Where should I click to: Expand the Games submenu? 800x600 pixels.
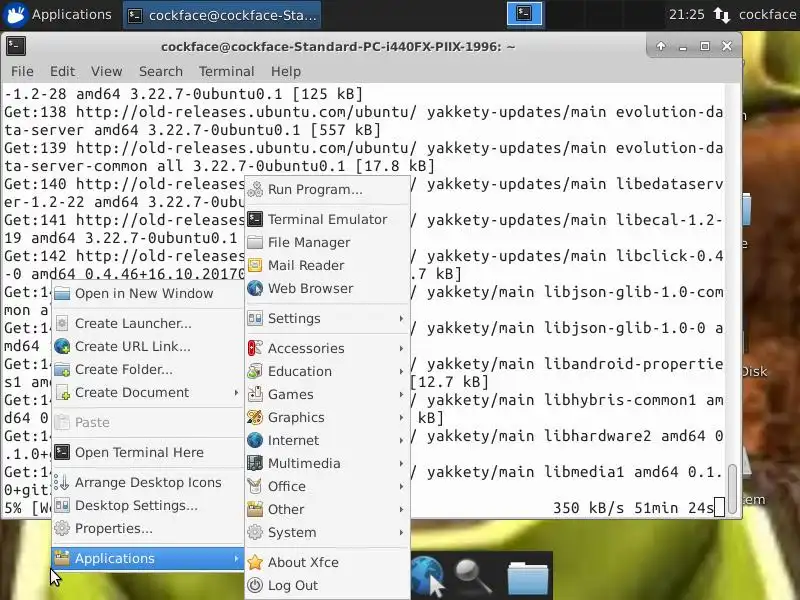click(327, 394)
